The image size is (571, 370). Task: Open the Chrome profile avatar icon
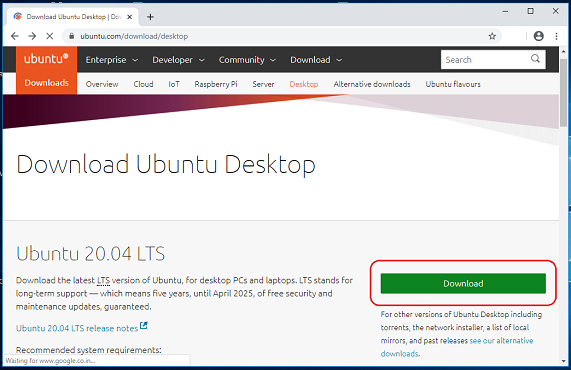[x=539, y=36]
